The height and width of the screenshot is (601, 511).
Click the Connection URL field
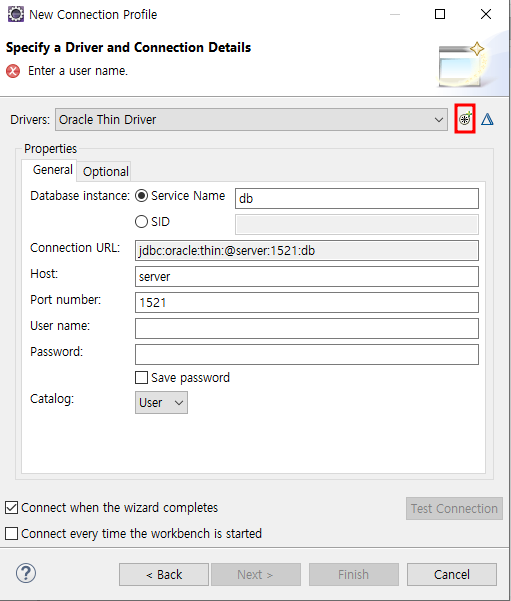point(307,250)
